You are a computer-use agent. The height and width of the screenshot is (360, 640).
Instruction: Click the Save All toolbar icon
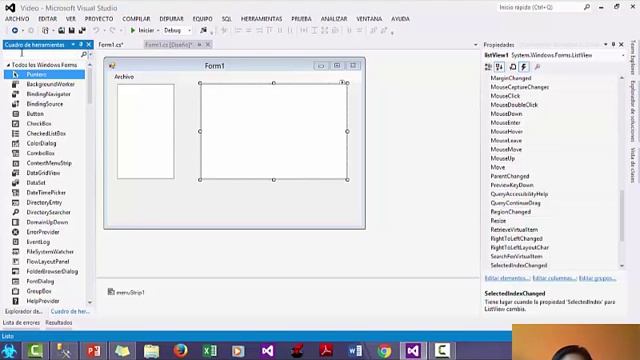click(x=82, y=30)
